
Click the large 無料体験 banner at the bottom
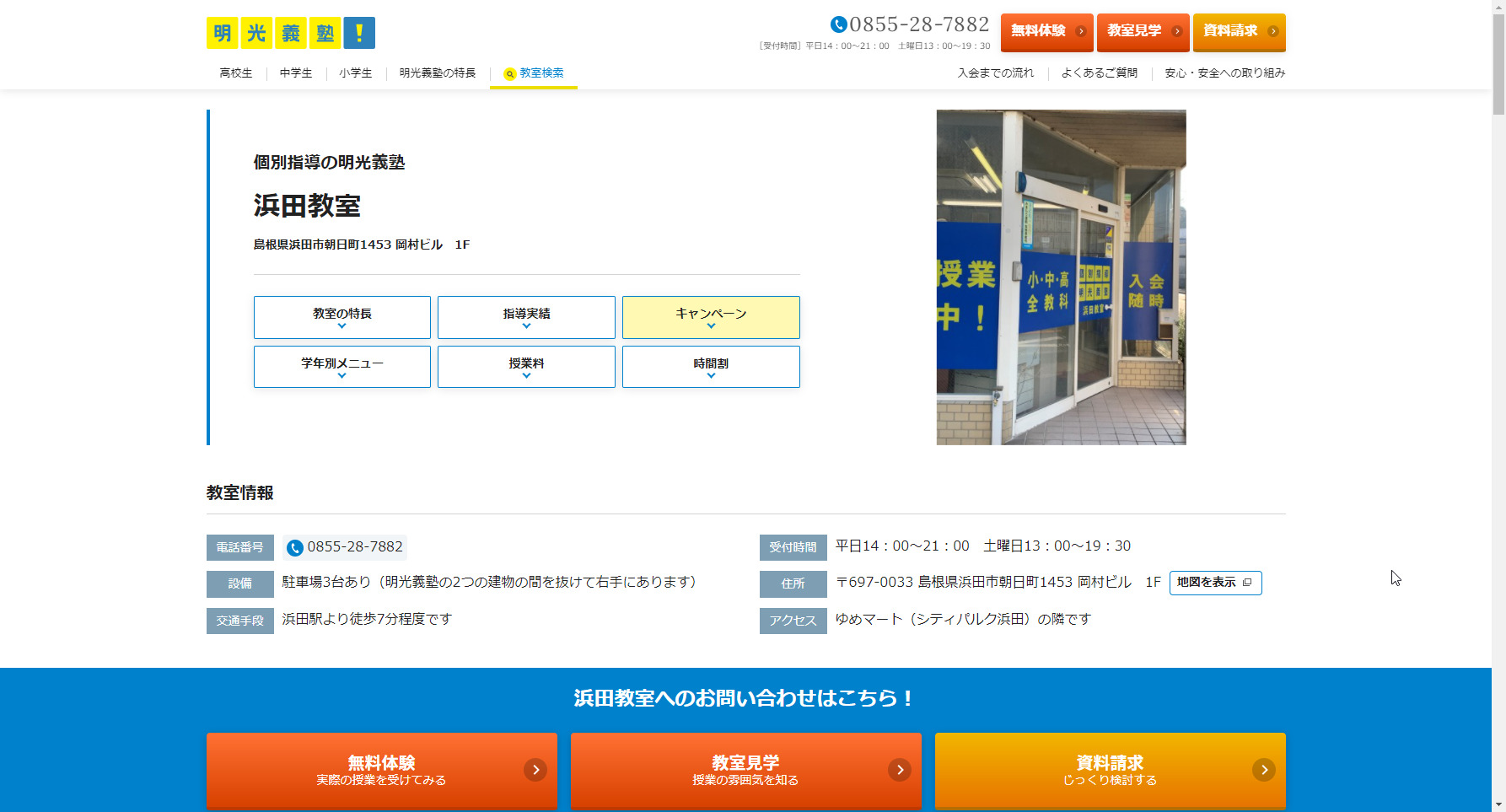click(x=382, y=771)
